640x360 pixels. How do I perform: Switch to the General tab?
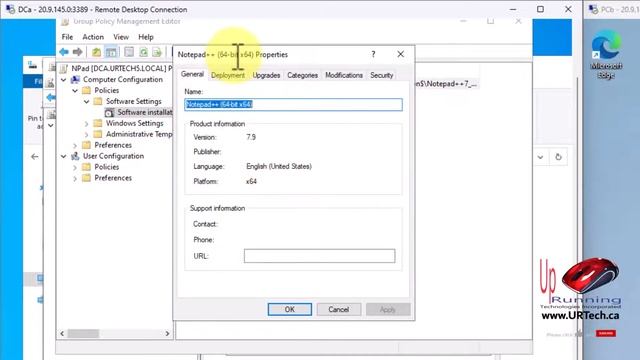(x=192, y=74)
